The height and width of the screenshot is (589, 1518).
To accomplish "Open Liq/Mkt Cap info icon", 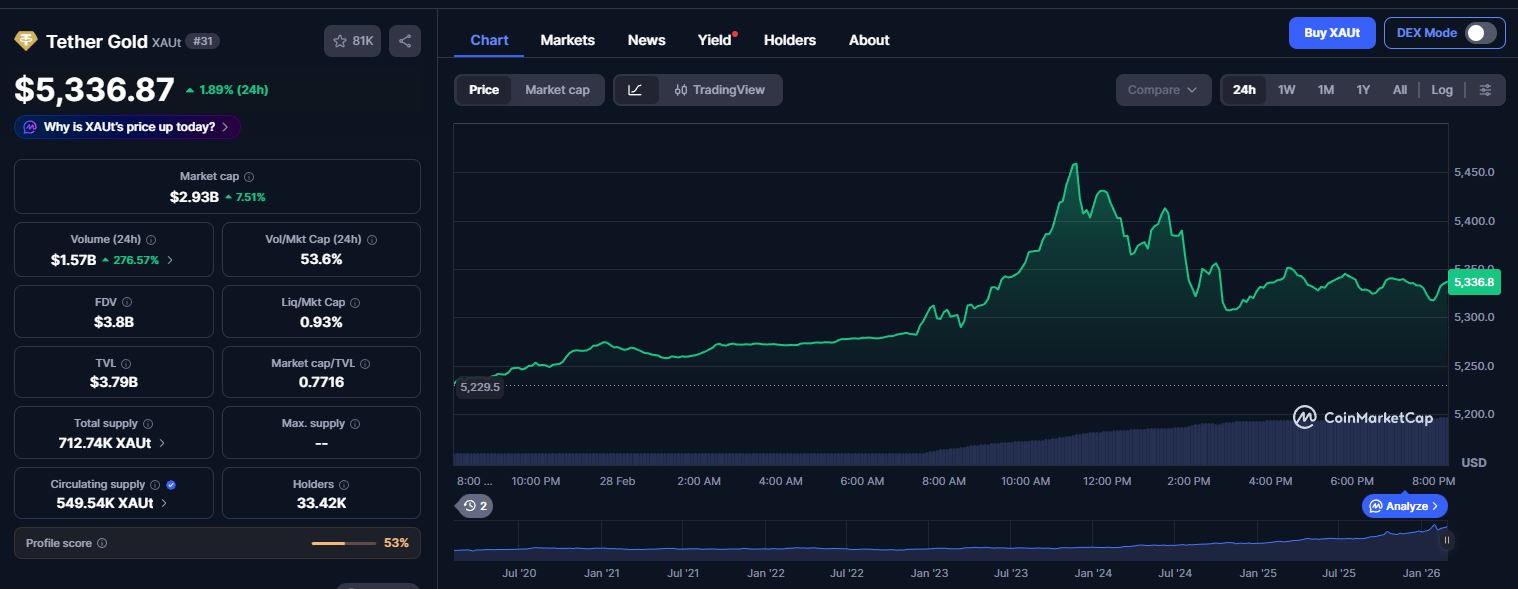I will (355, 302).
